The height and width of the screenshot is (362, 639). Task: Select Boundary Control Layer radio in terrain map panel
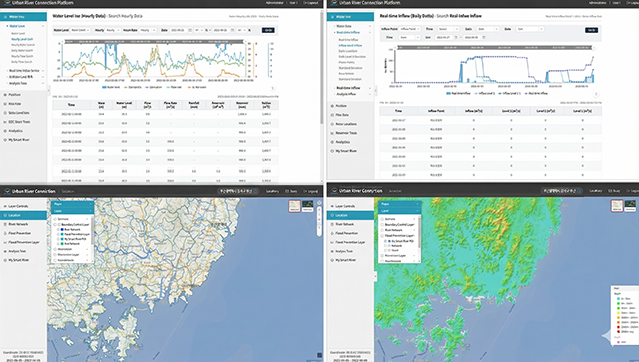382,225
